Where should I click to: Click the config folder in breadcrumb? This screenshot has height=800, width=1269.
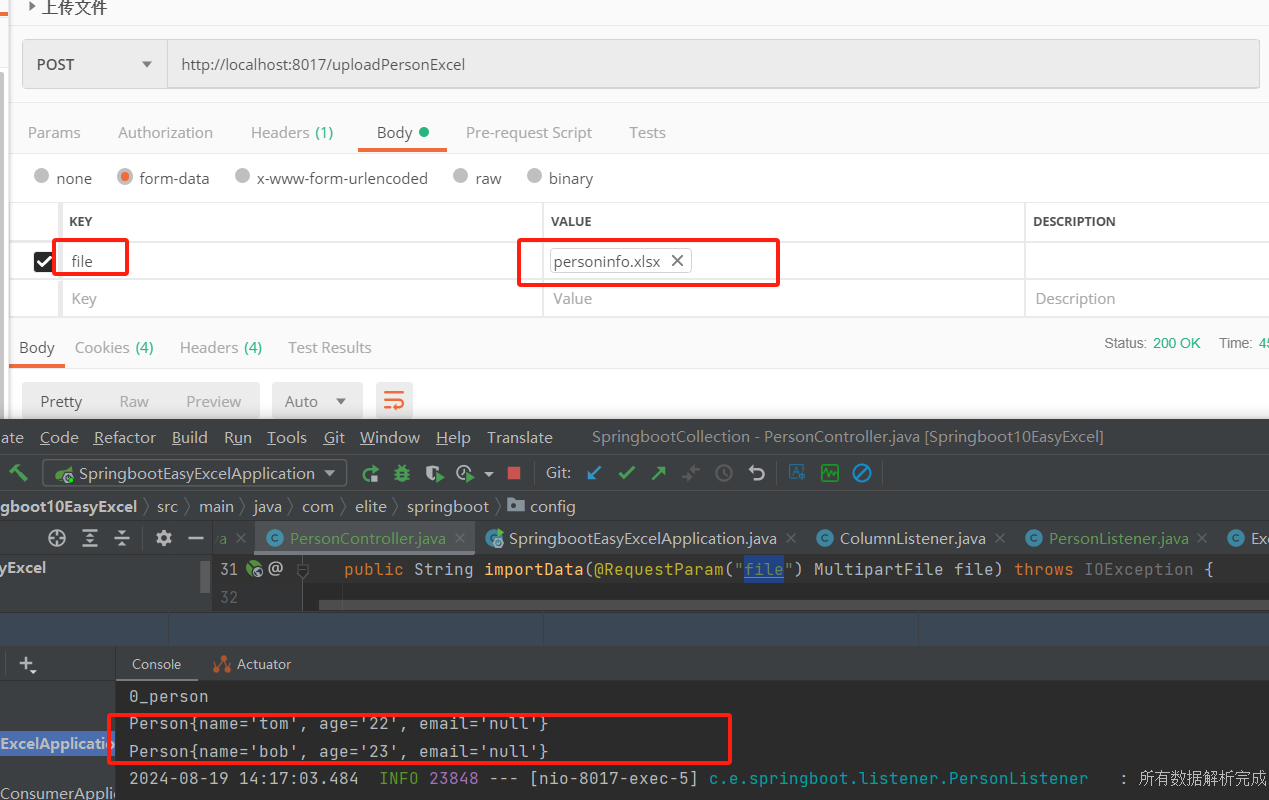pos(542,506)
